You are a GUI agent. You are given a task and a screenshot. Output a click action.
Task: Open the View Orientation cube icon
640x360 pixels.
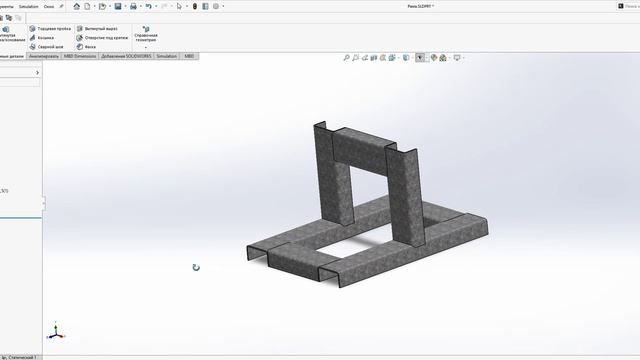coord(392,58)
